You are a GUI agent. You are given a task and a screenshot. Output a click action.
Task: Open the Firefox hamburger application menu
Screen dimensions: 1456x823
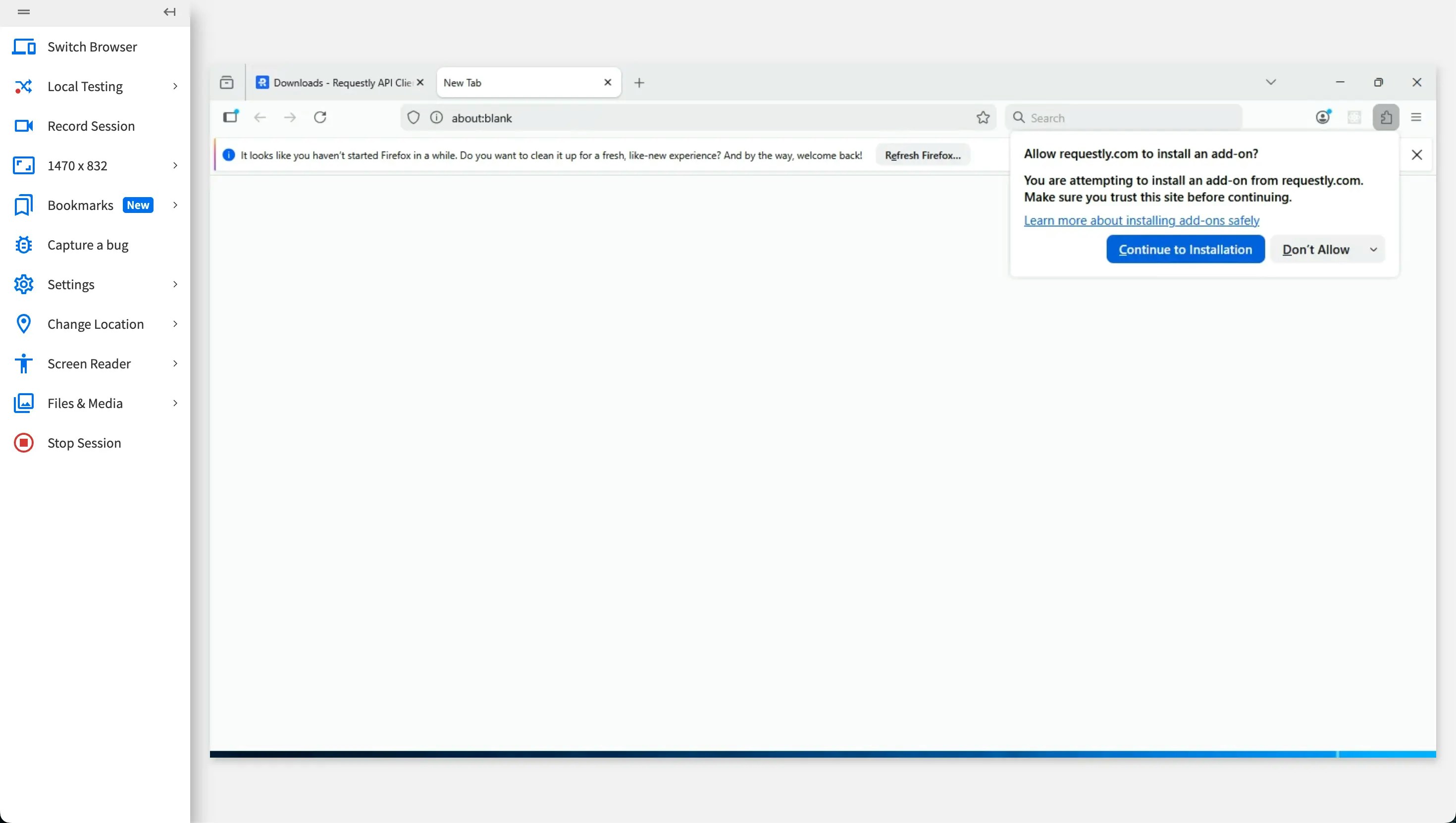1416,117
